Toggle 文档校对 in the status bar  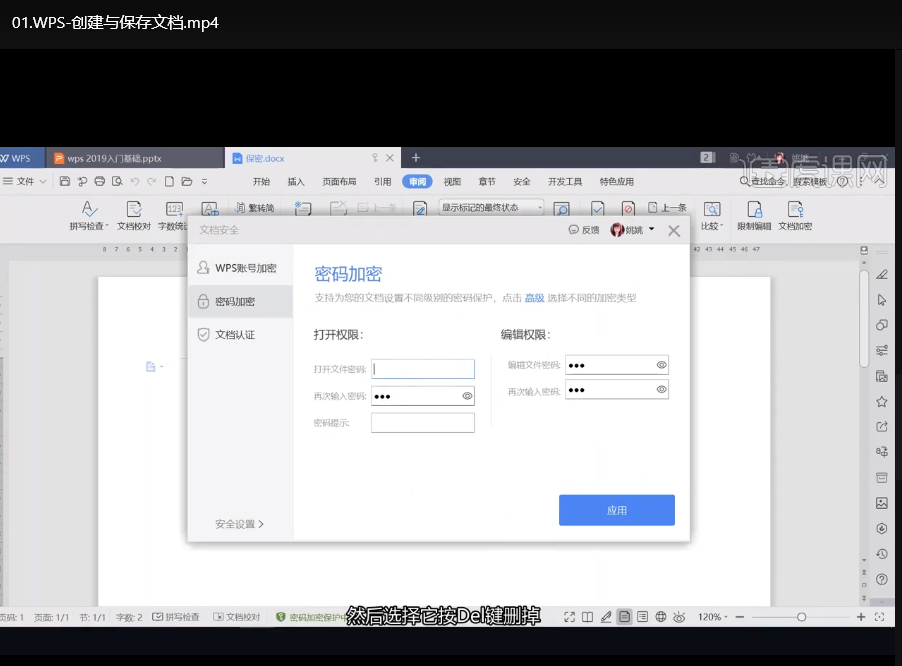pyautogui.click(x=236, y=617)
